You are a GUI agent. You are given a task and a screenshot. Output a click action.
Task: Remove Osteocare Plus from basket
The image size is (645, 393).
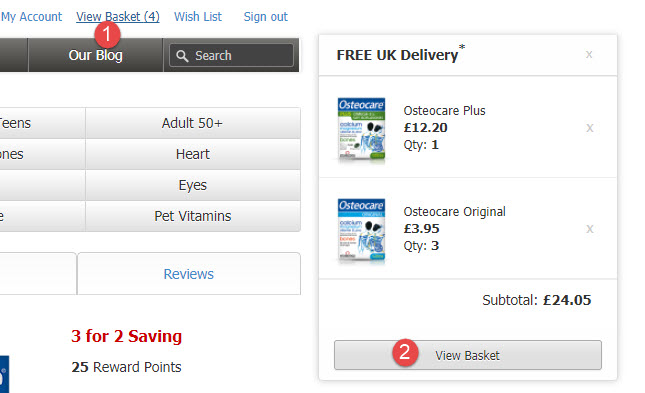point(589,128)
